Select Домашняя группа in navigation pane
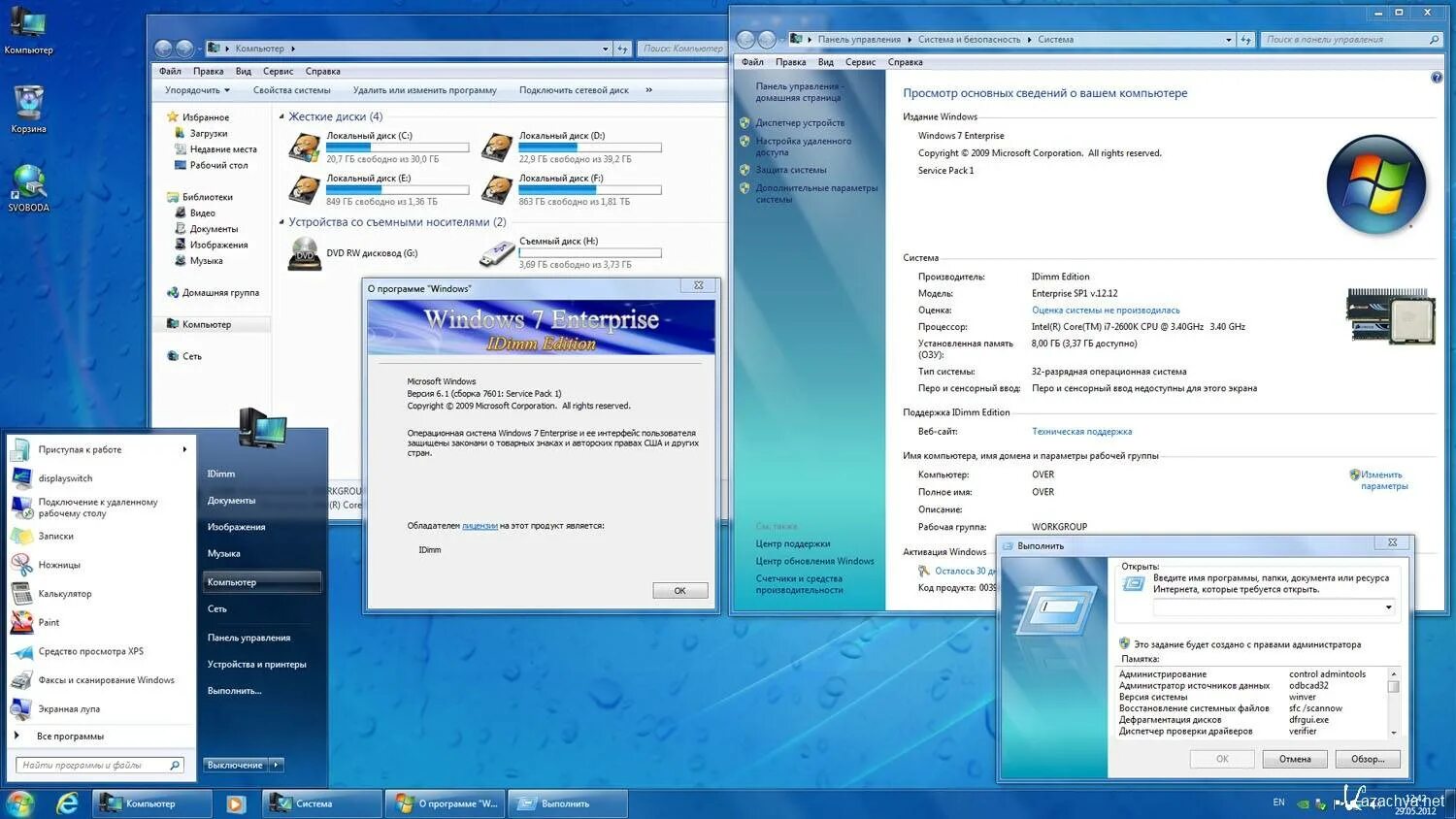The image size is (1456, 819). point(220,292)
